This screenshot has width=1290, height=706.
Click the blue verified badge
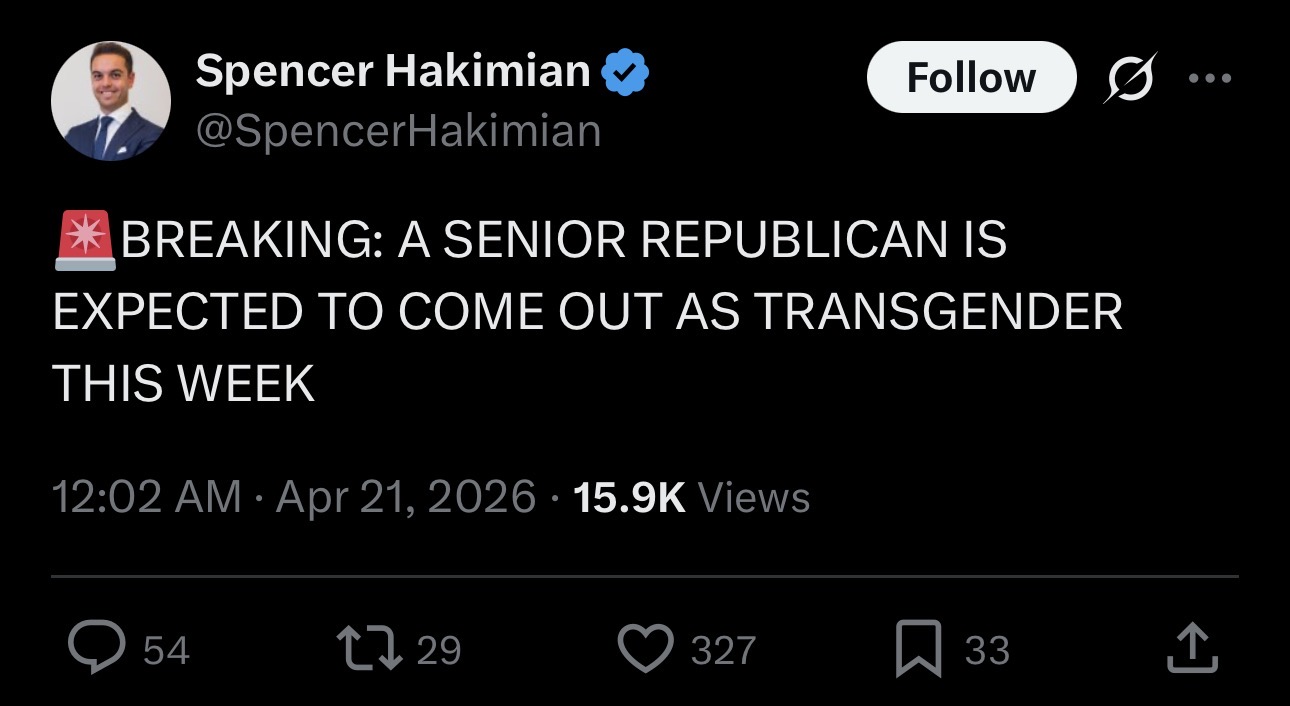627,72
